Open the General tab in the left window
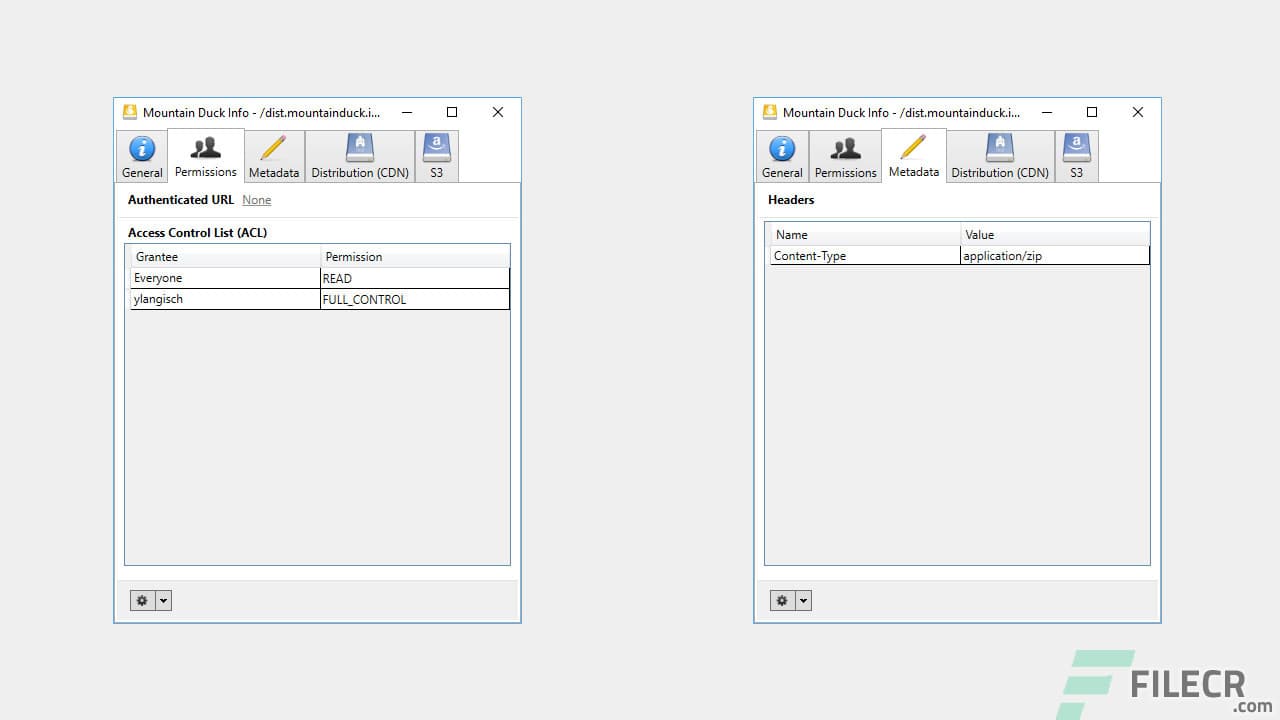 coord(142,156)
